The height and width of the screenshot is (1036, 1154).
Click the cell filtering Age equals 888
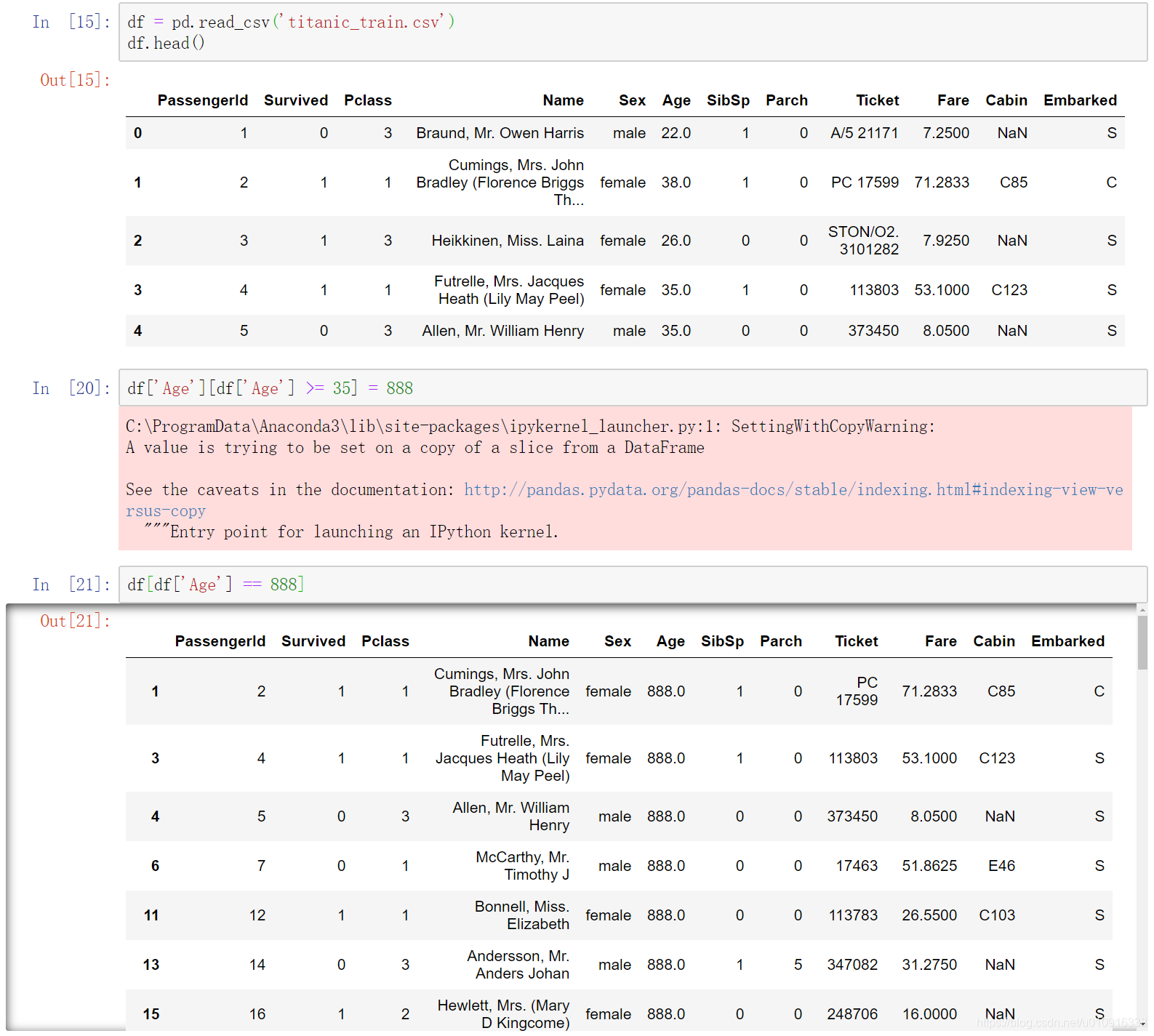coord(633,585)
